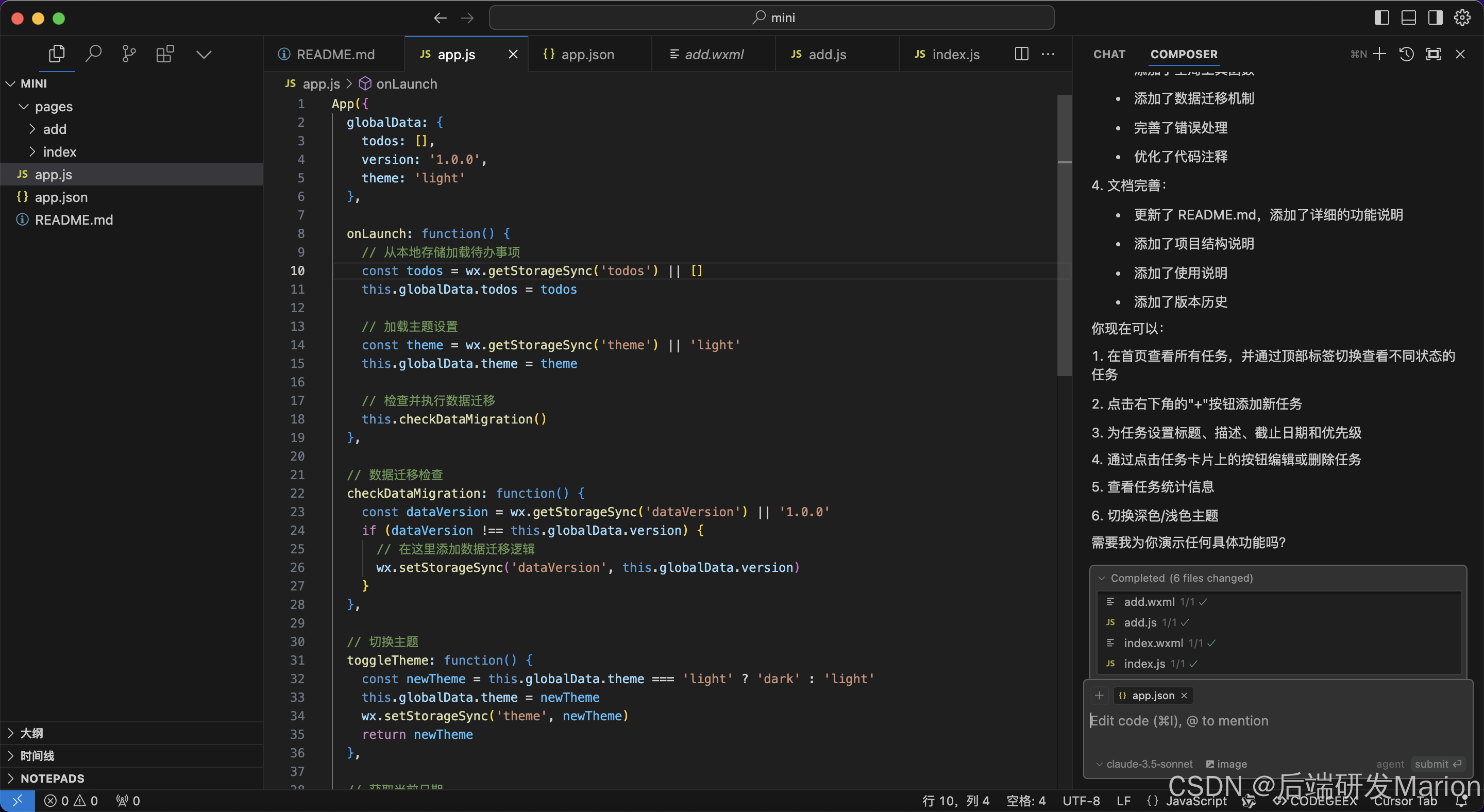
Task: Click cursor position 行 10, 列 4
Action: [x=956, y=801]
